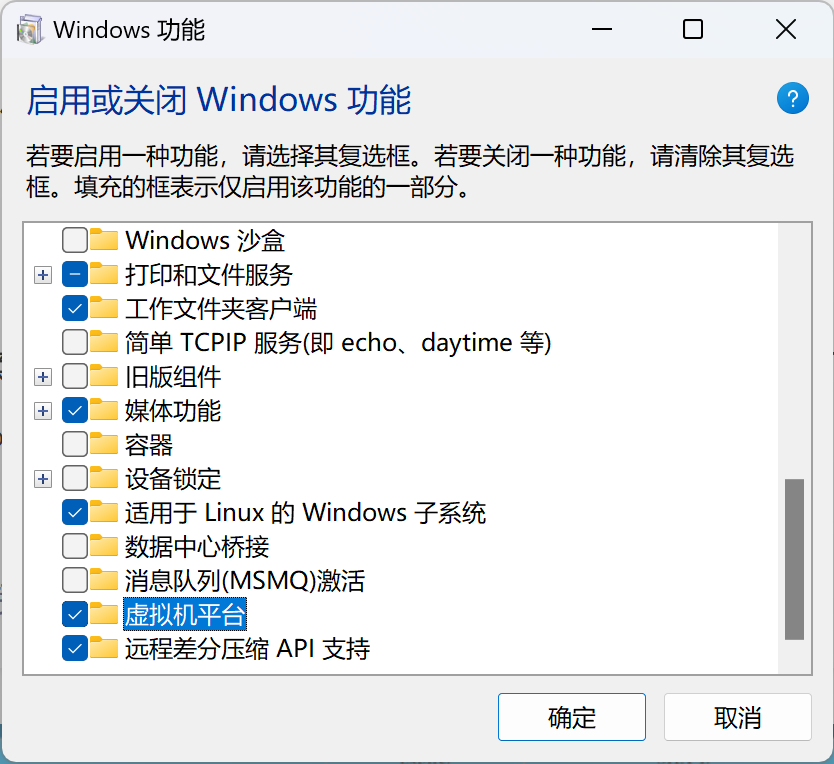Click the folder icon beside 虚拟机平台

[104, 614]
